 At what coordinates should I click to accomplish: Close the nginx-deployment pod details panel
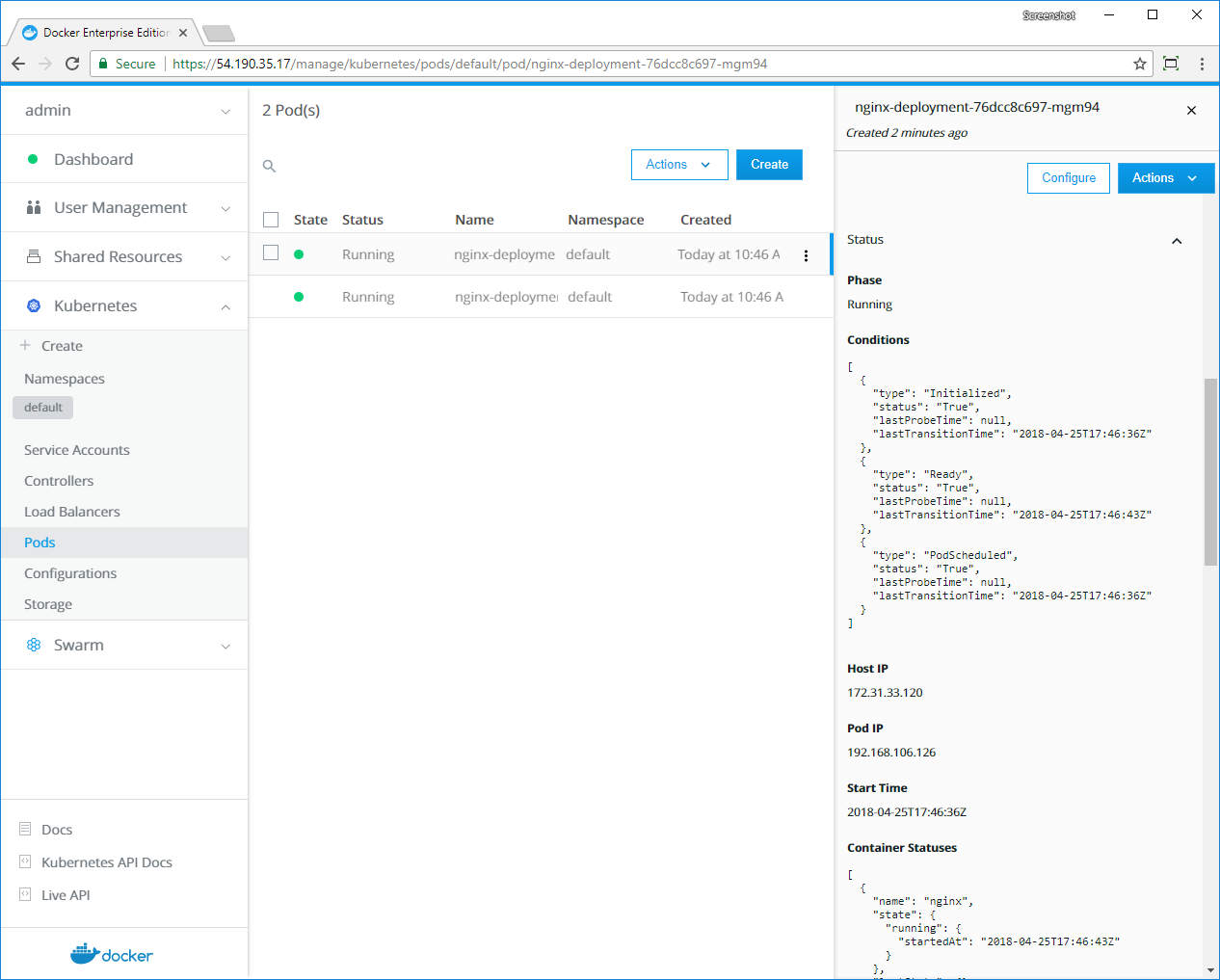tap(1191, 111)
